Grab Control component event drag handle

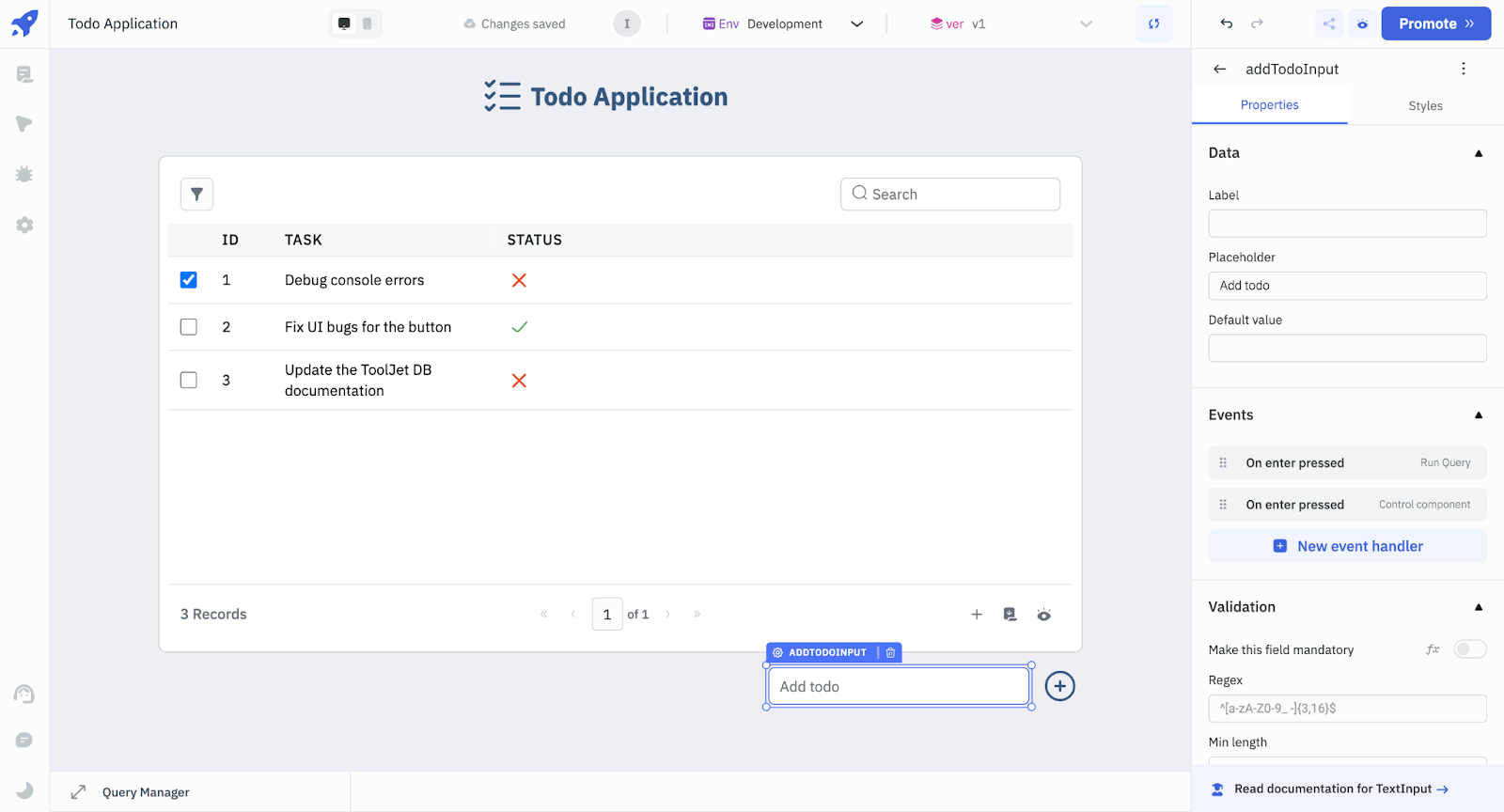tap(1223, 505)
